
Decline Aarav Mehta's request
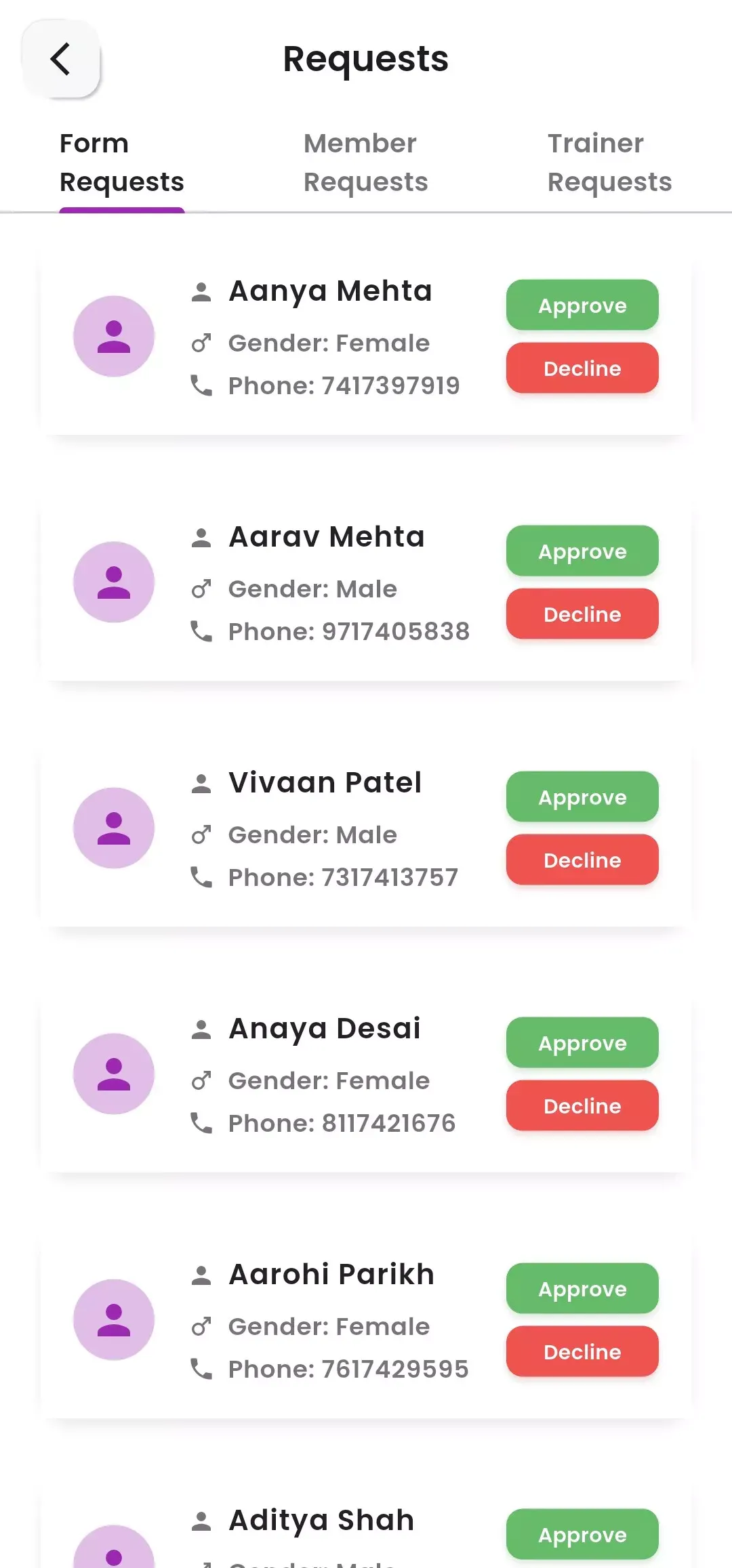coord(582,614)
